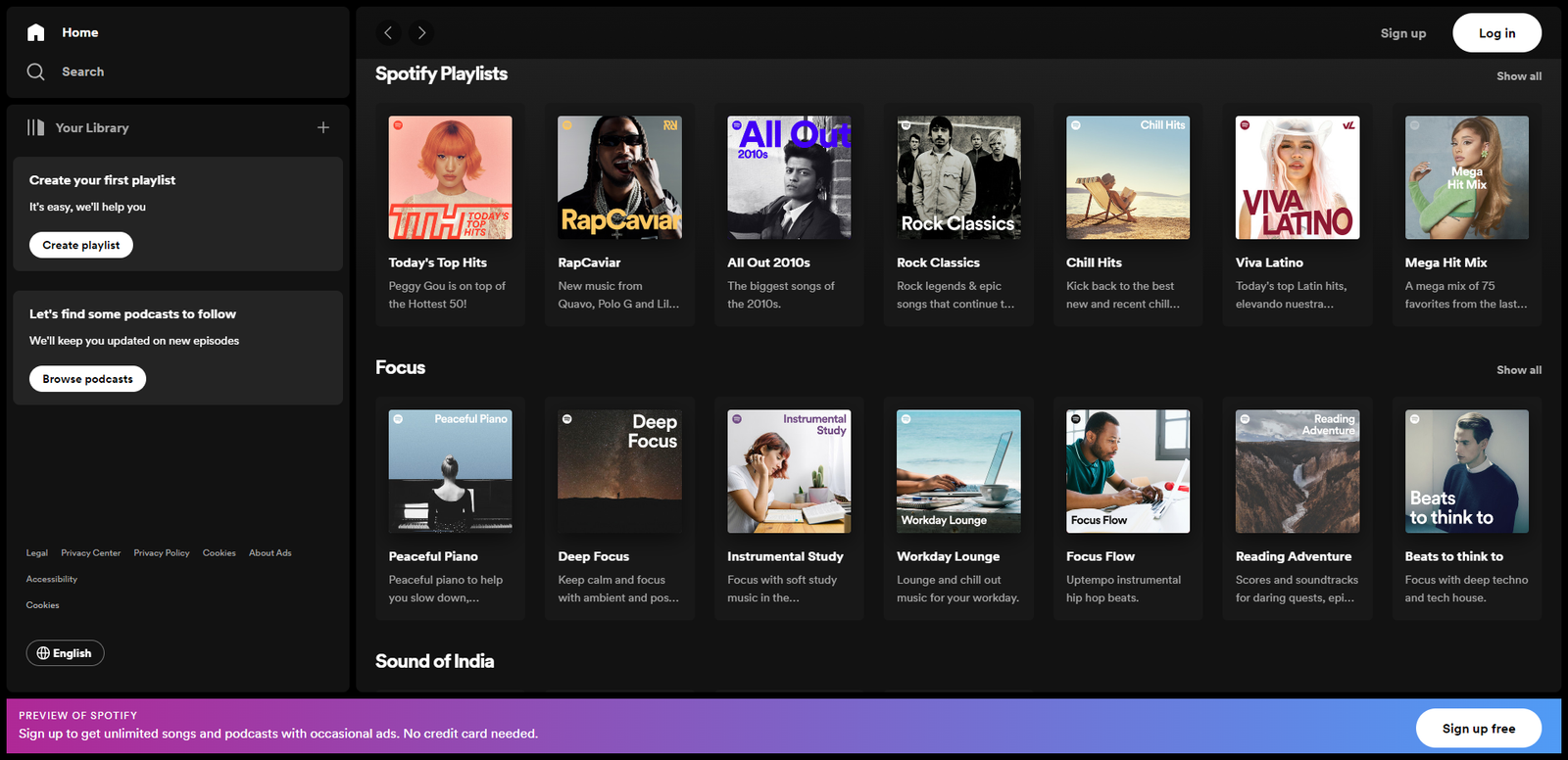
Task: Click 'Create your first playlist' heading
Action: (103, 180)
